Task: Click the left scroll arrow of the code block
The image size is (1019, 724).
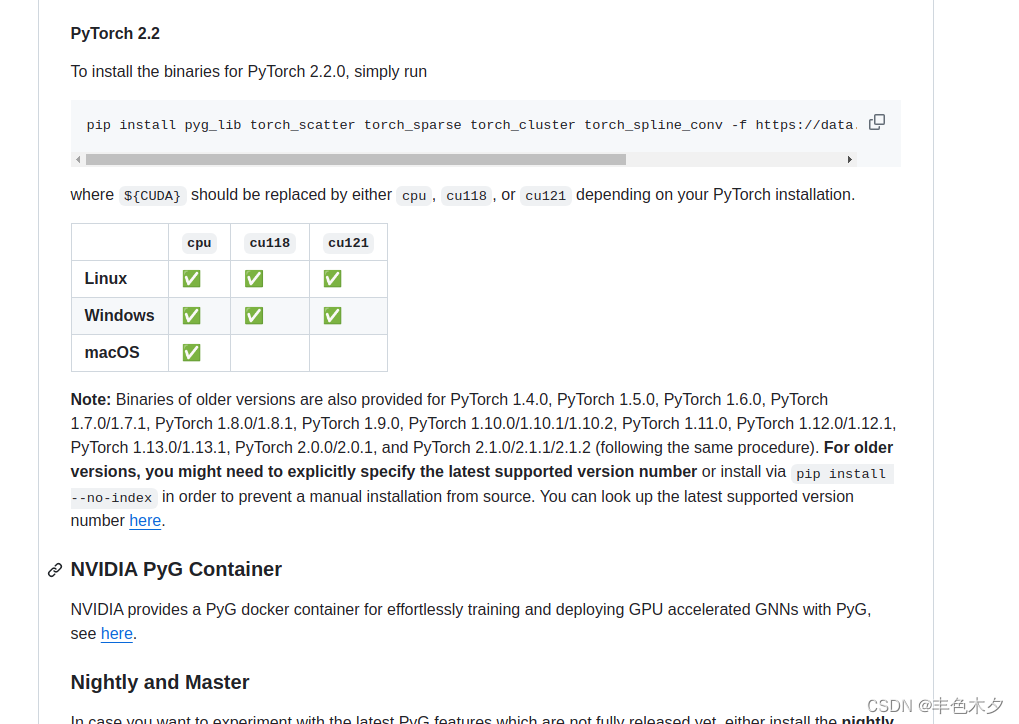Action: pos(78,158)
